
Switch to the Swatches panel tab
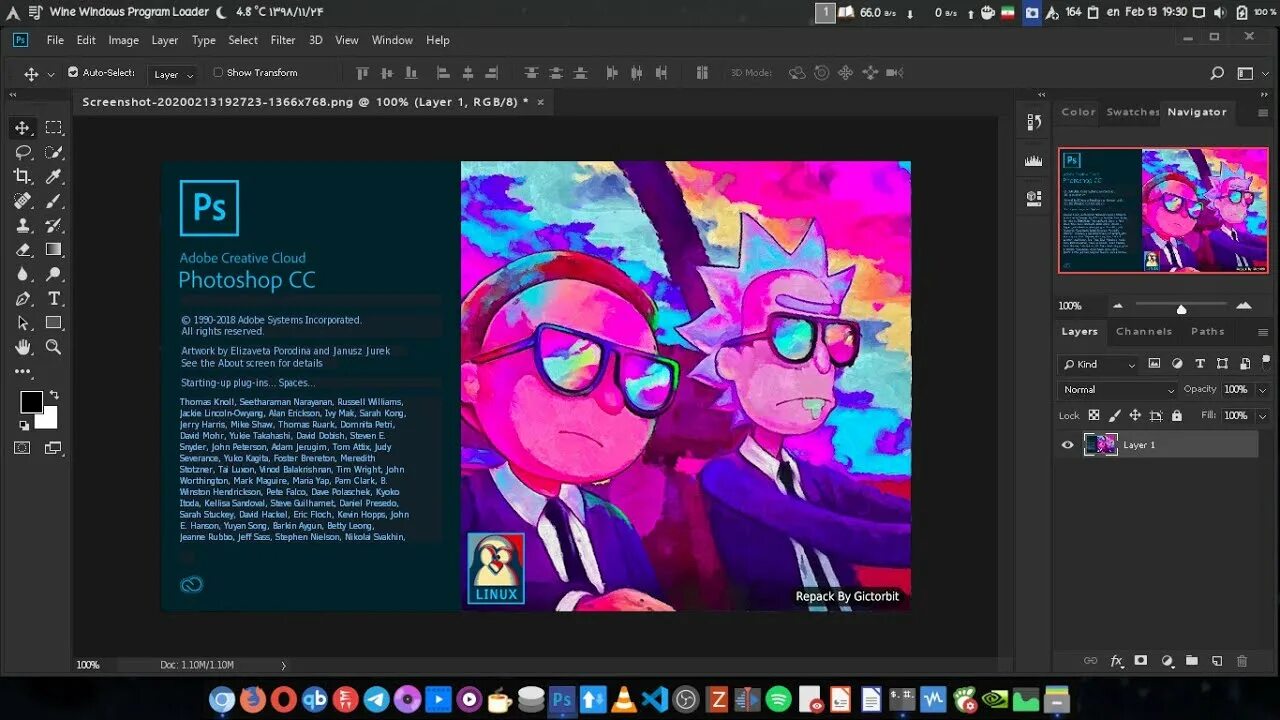[1132, 112]
